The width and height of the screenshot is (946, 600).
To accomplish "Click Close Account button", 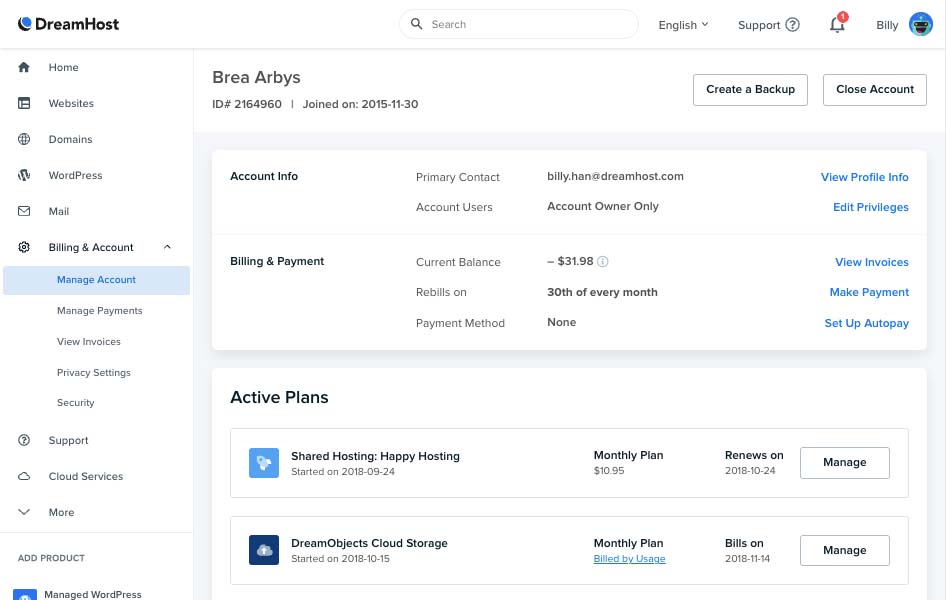I will [x=874, y=89].
